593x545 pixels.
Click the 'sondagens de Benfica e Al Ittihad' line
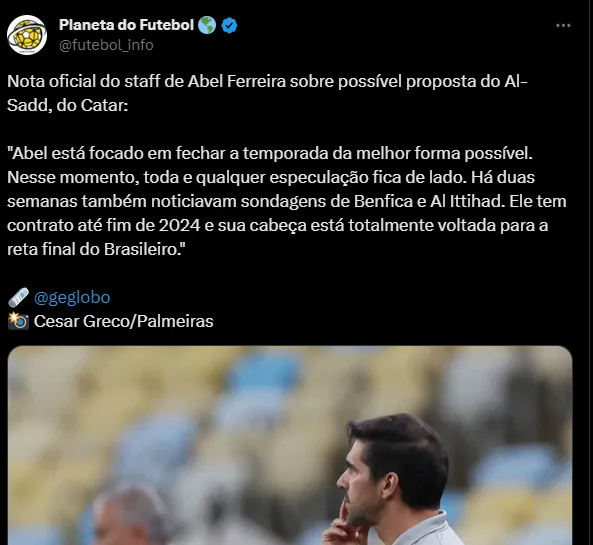tap(287, 201)
